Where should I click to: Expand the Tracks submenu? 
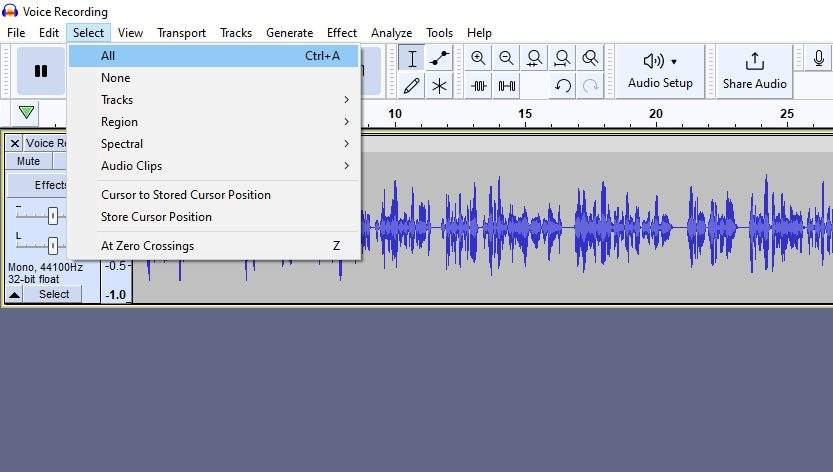click(214, 100)
